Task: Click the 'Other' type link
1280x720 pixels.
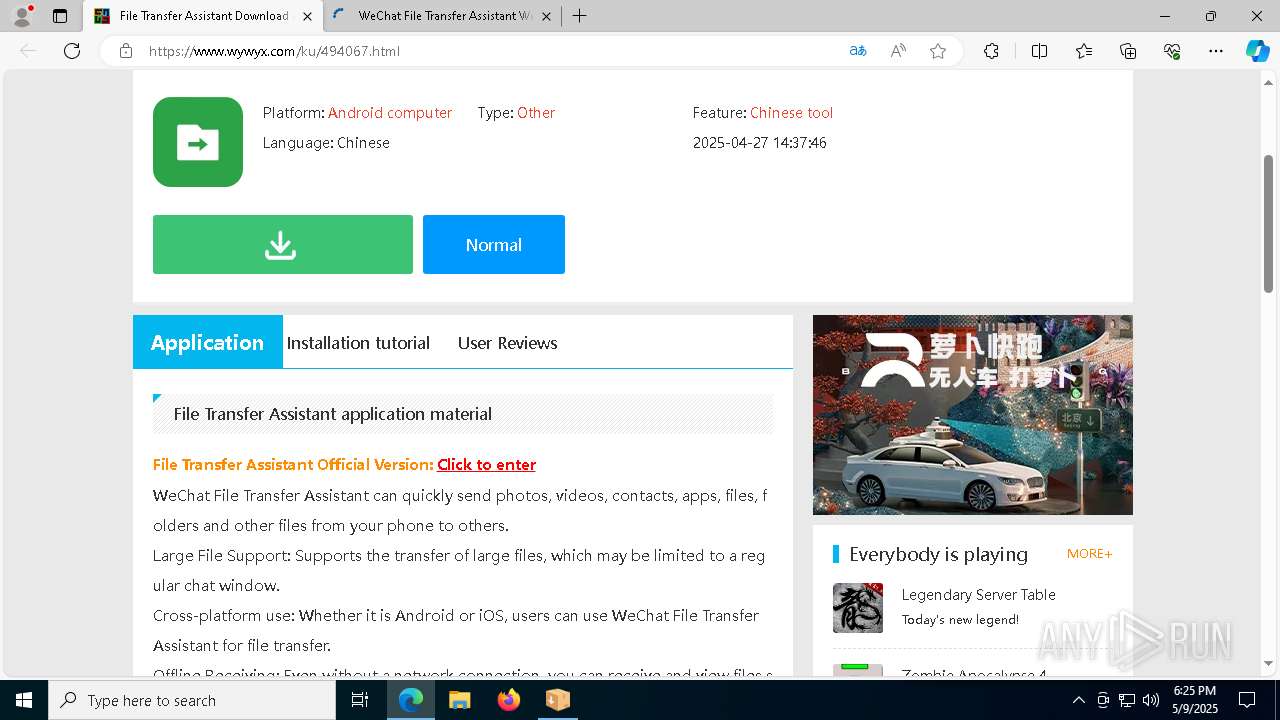Action: (x=536, y=113)
